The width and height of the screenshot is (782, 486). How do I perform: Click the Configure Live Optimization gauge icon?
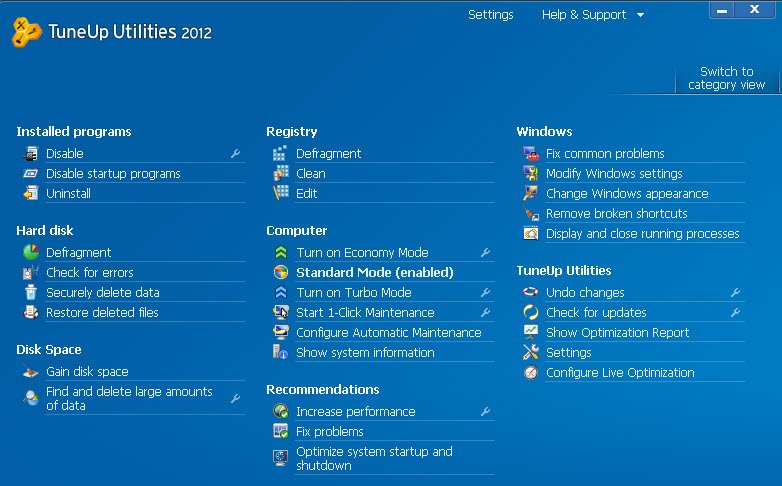531,372
